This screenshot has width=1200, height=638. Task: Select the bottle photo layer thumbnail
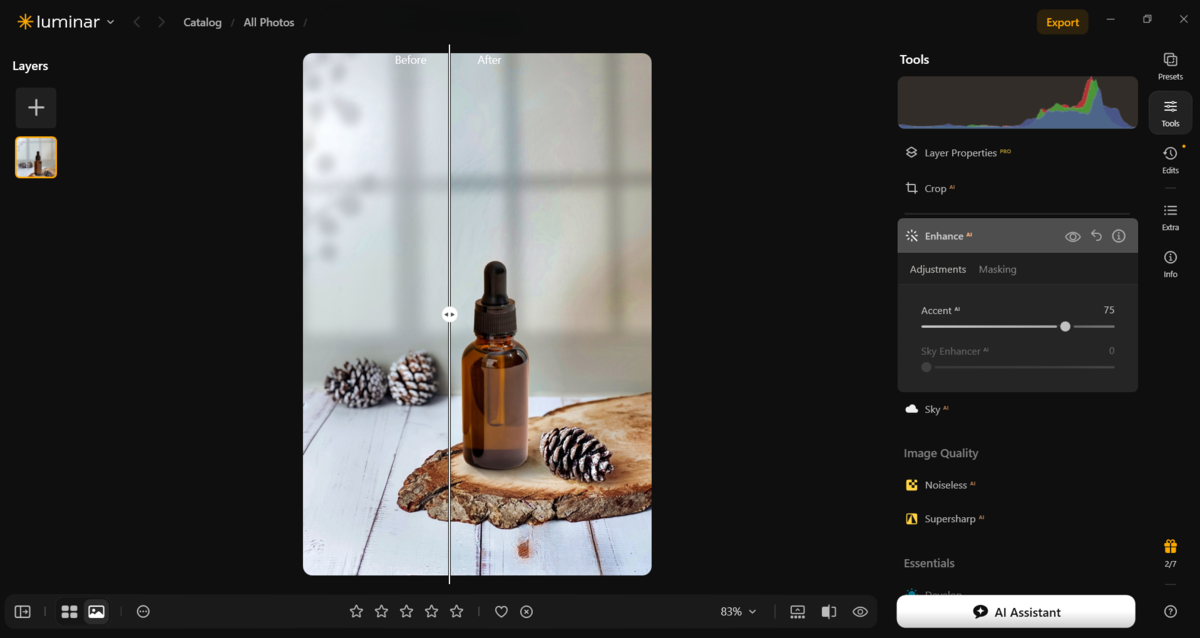tap(36, 157)
